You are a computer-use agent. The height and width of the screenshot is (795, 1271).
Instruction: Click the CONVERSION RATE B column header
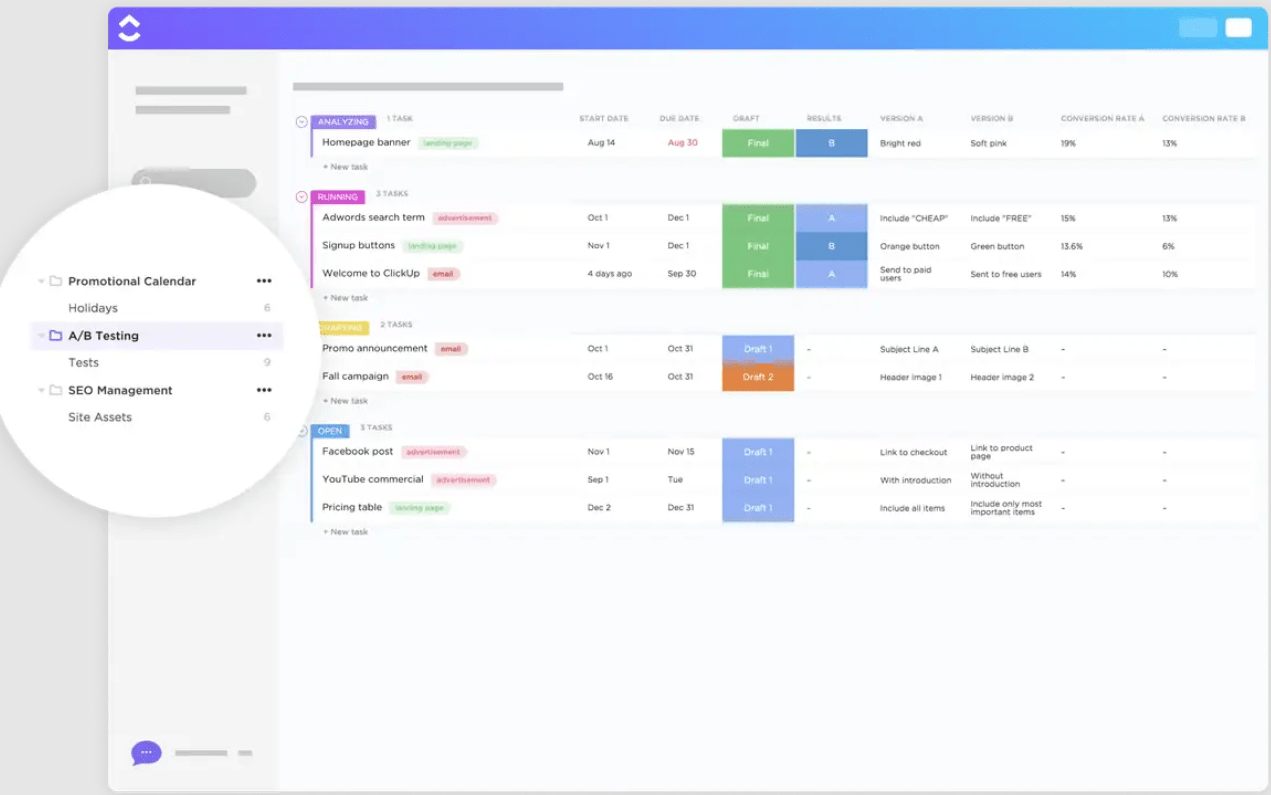1204,119
